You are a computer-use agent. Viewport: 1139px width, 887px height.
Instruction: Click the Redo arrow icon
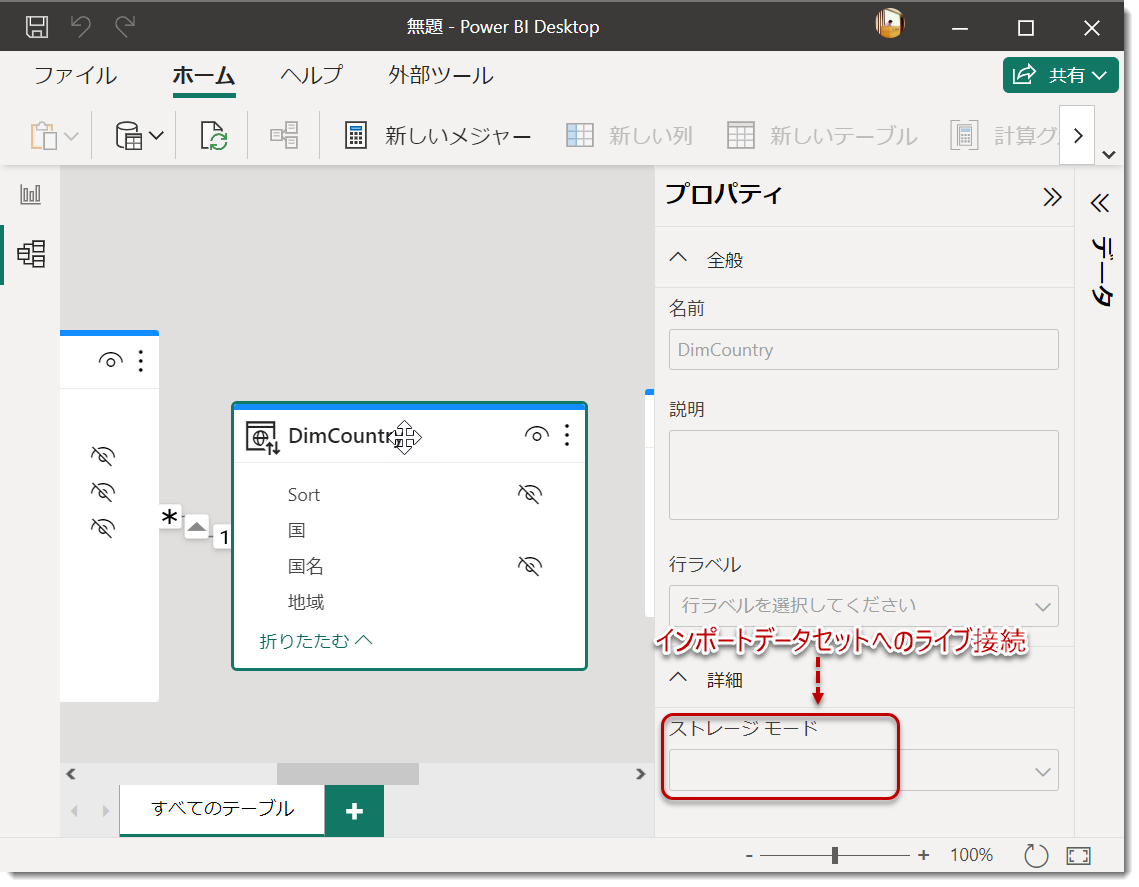[125, 27]
